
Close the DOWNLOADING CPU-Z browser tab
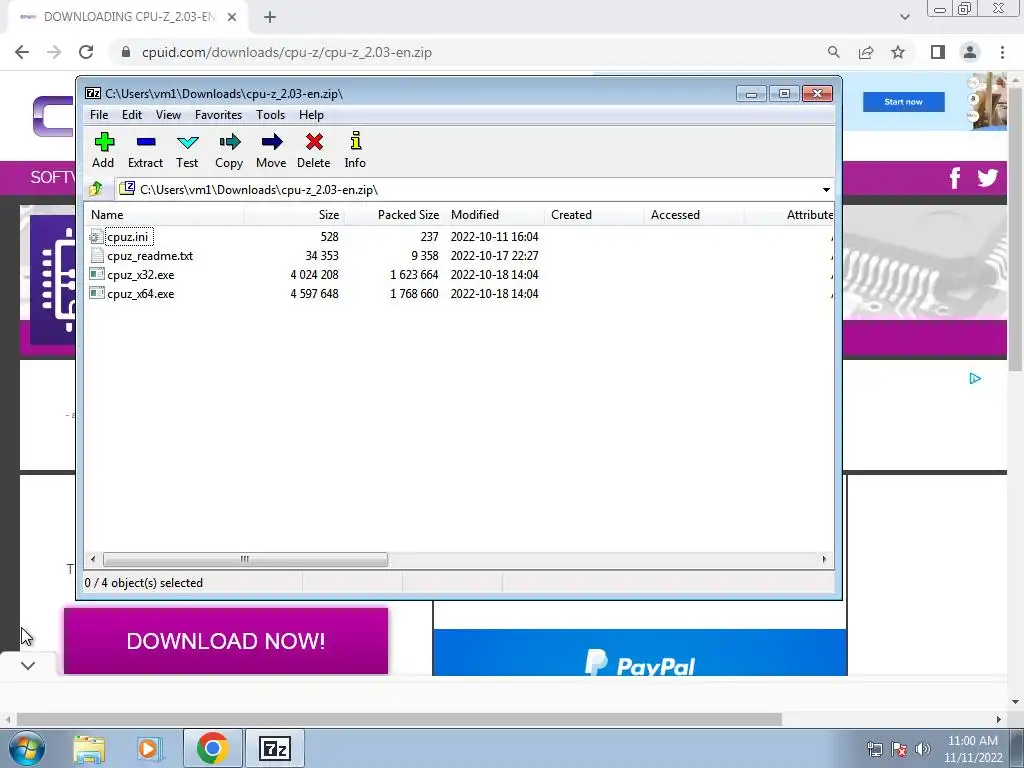232,18
